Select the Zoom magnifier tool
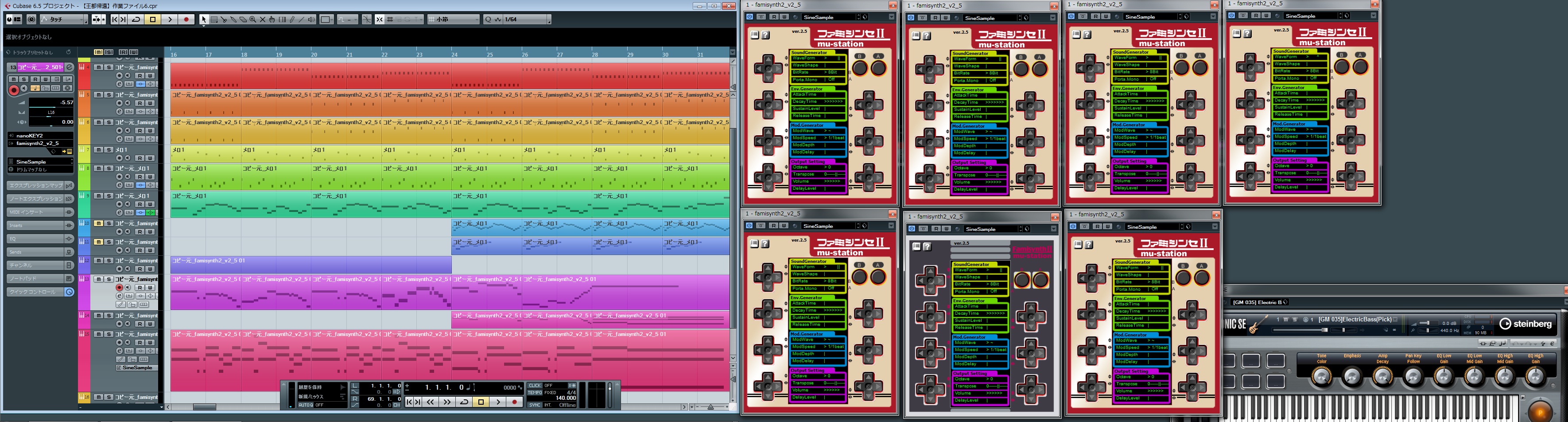This screenshot has height=422, width=1568. (x=253, y=20)
